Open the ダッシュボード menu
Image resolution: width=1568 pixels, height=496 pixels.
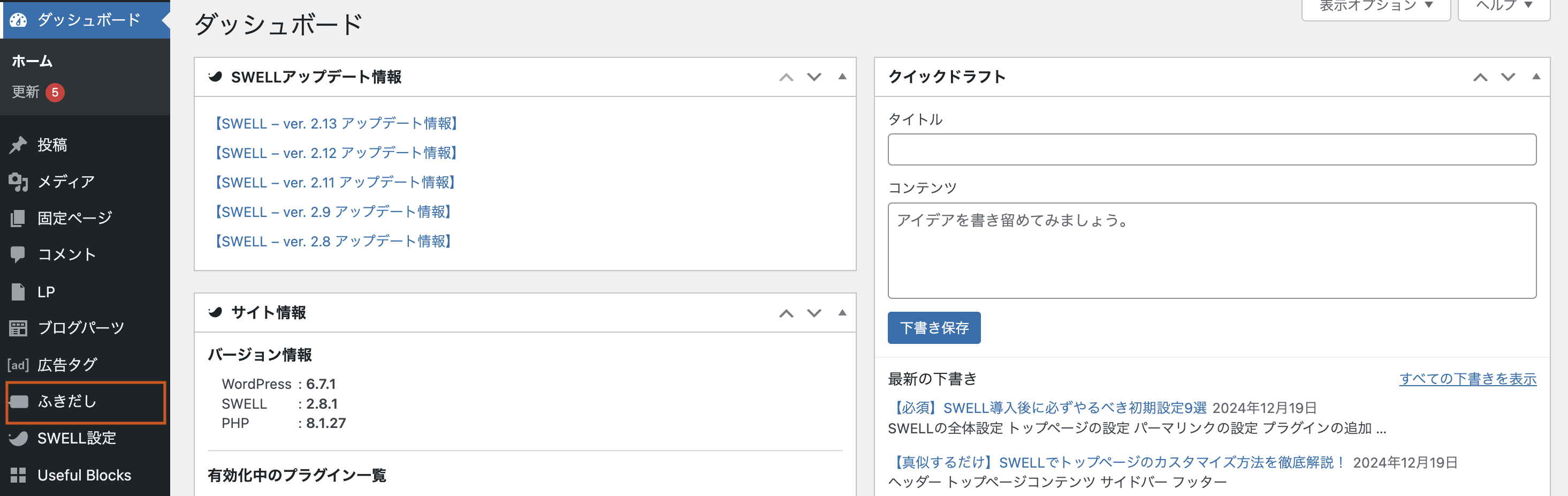tap(85, 19)
